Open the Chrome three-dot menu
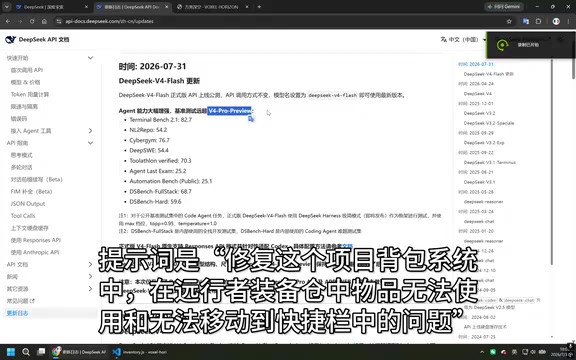The width and height of the screenshot is (576, 360). pos(569,21)
